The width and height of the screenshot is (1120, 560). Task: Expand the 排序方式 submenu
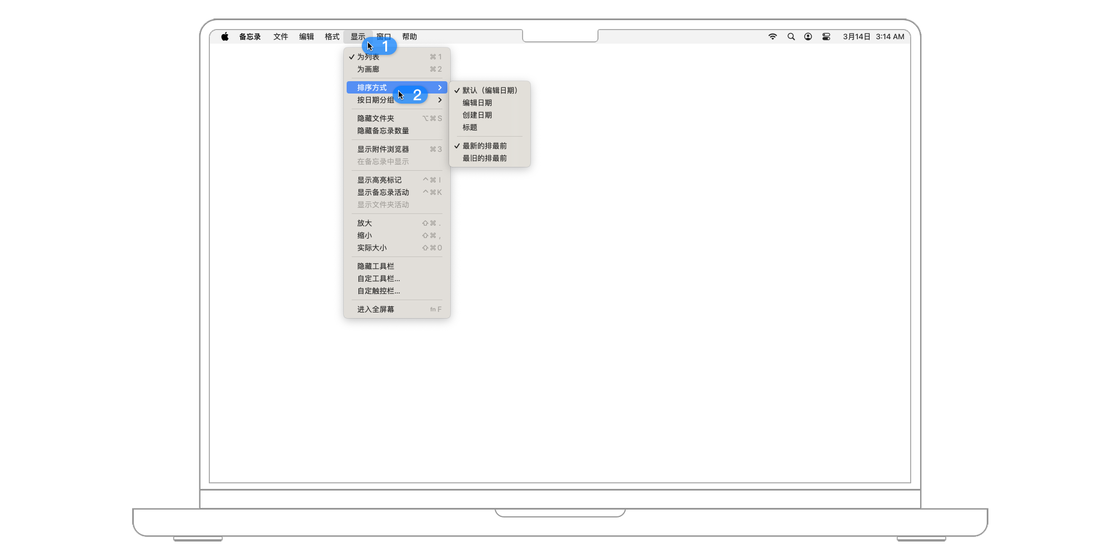click(396, 88)
